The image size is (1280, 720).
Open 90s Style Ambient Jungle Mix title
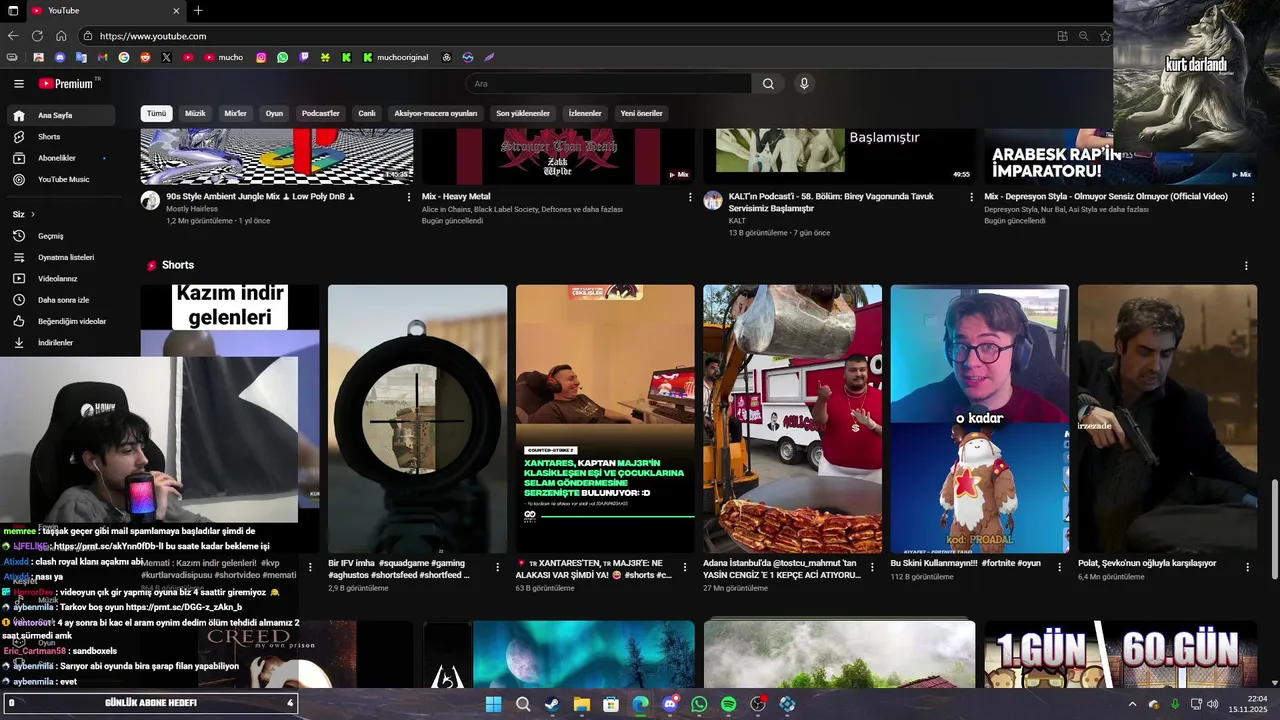[260, 197]
